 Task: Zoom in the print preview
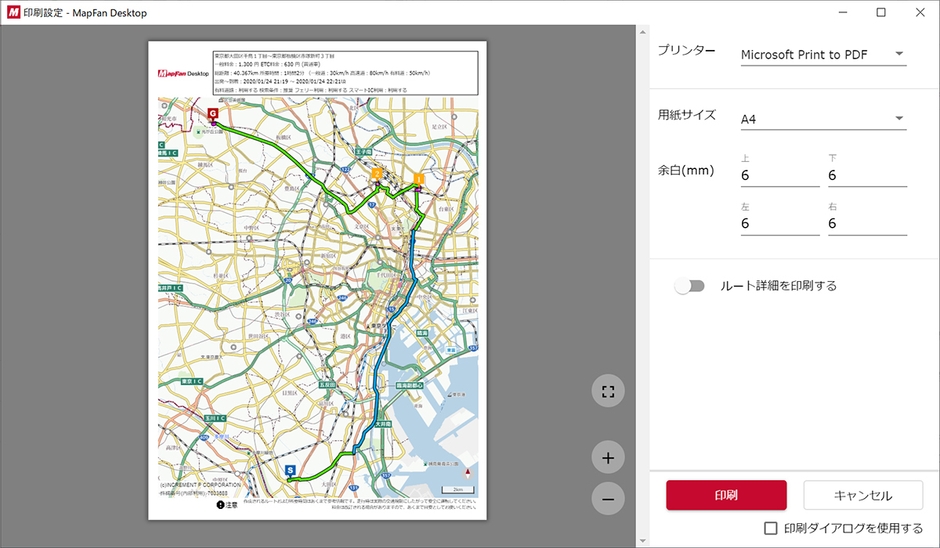(x=608, y=459)
